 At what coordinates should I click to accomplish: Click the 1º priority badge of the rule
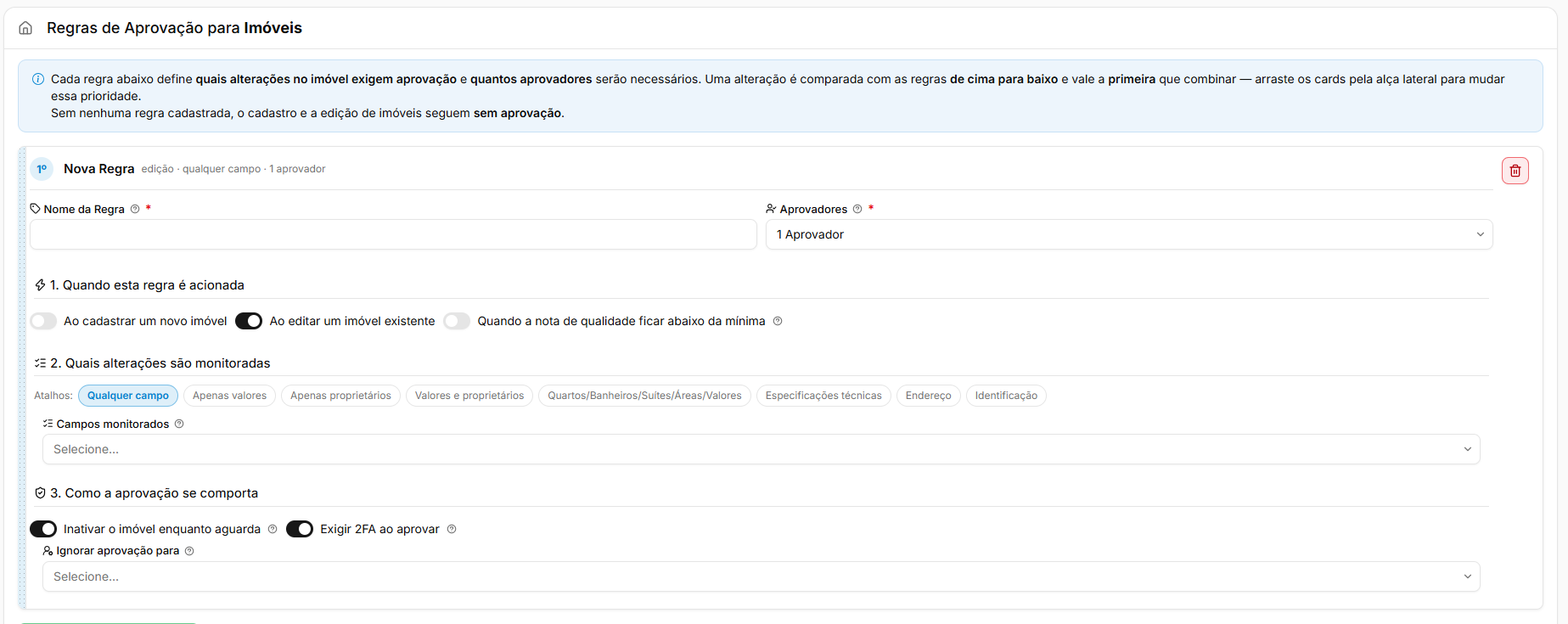tap(42, 169)
